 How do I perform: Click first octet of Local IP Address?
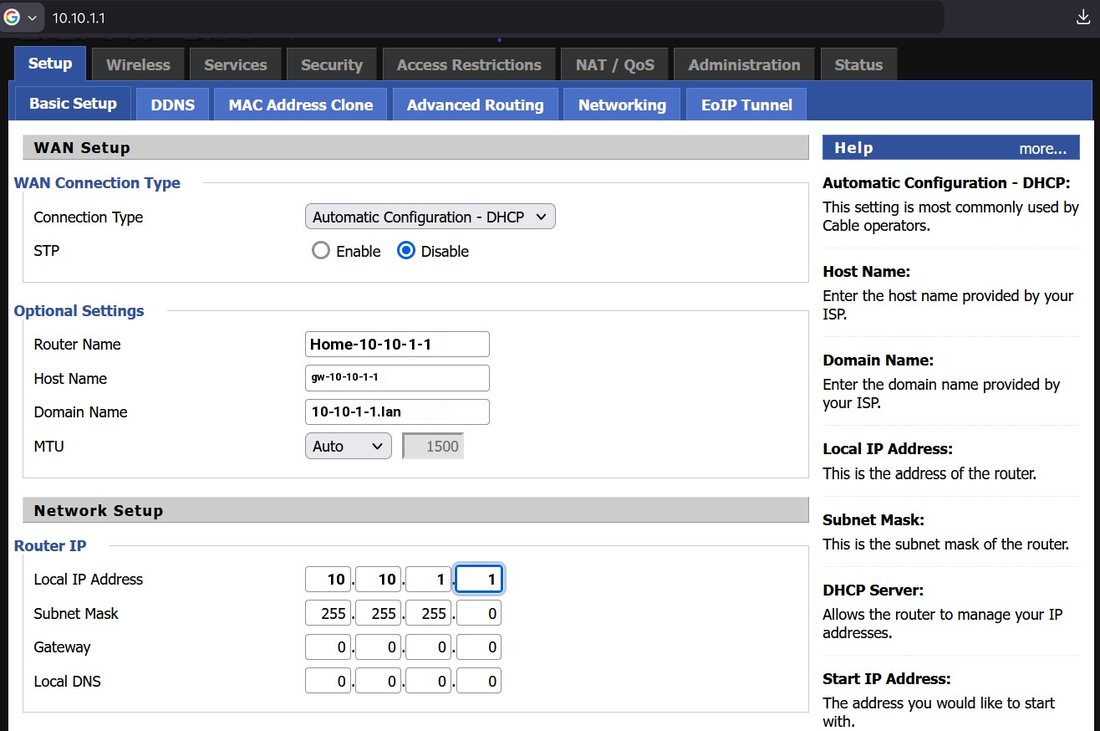pyautogui.click(x=328, y=579)
